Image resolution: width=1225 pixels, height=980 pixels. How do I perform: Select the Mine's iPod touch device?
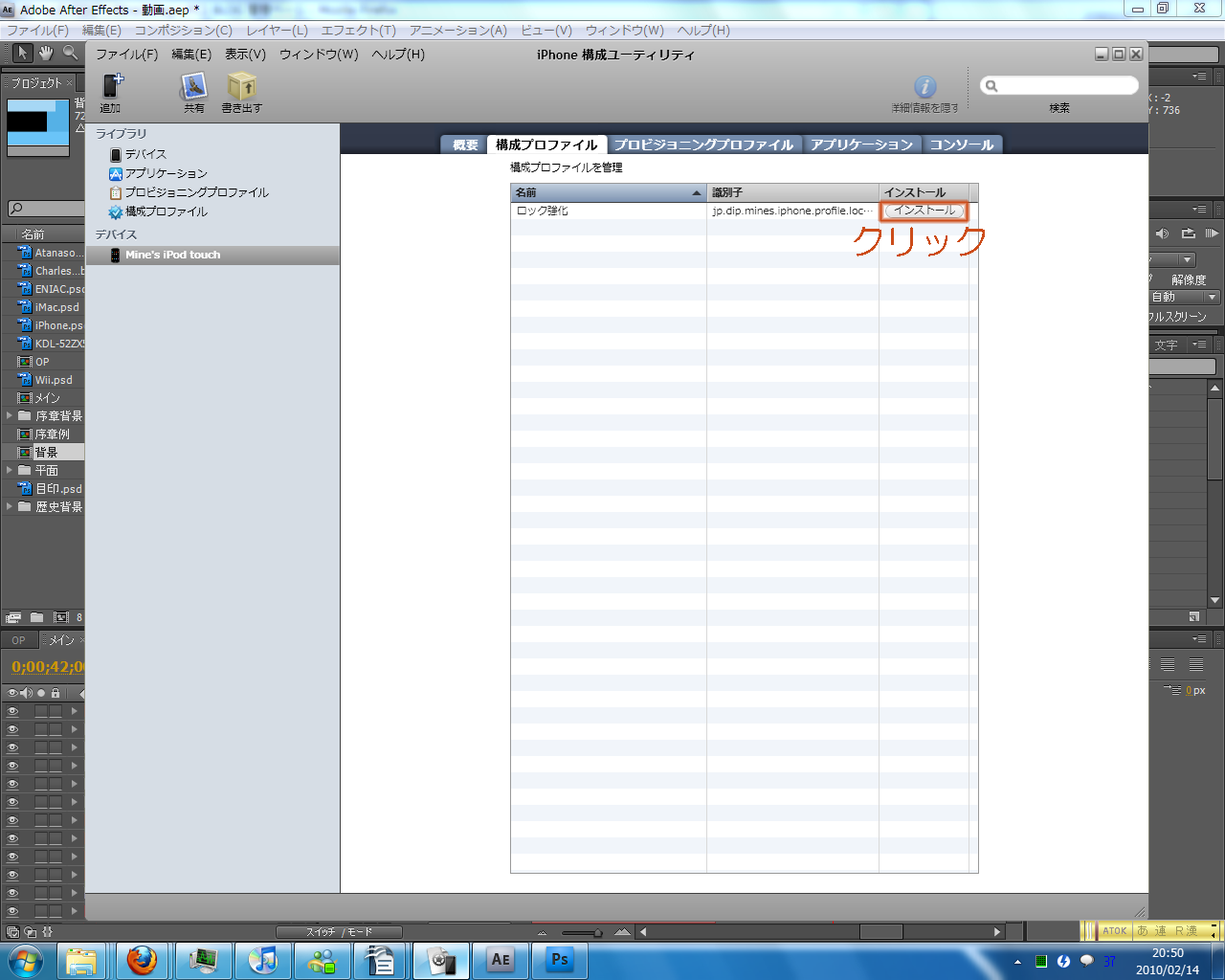(x=212, y=255)
